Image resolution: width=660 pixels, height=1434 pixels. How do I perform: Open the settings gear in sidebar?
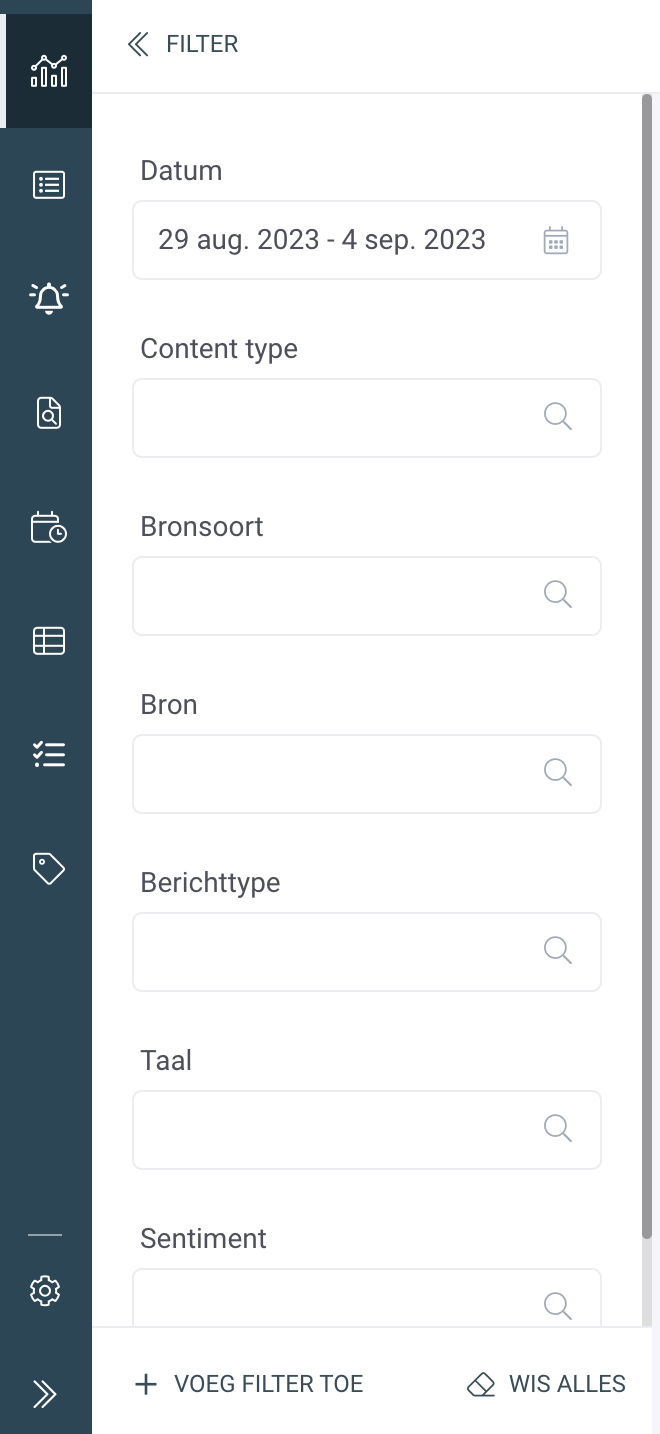(45, 1291)
